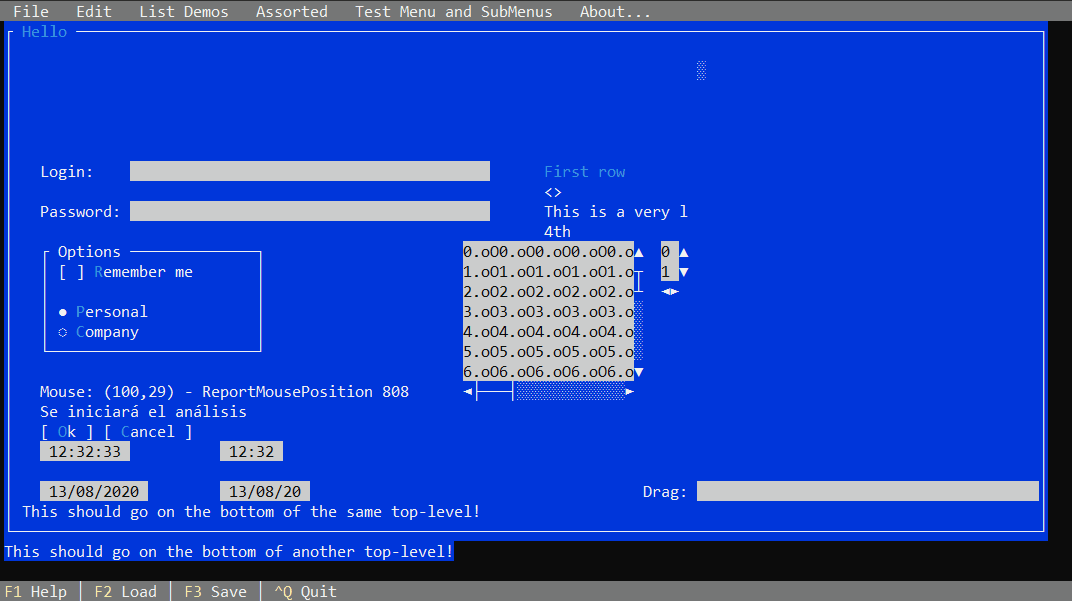This screenshot has width=1072, height=601.
Task: Click the Mouse position report label
Action: click(224, 392)
